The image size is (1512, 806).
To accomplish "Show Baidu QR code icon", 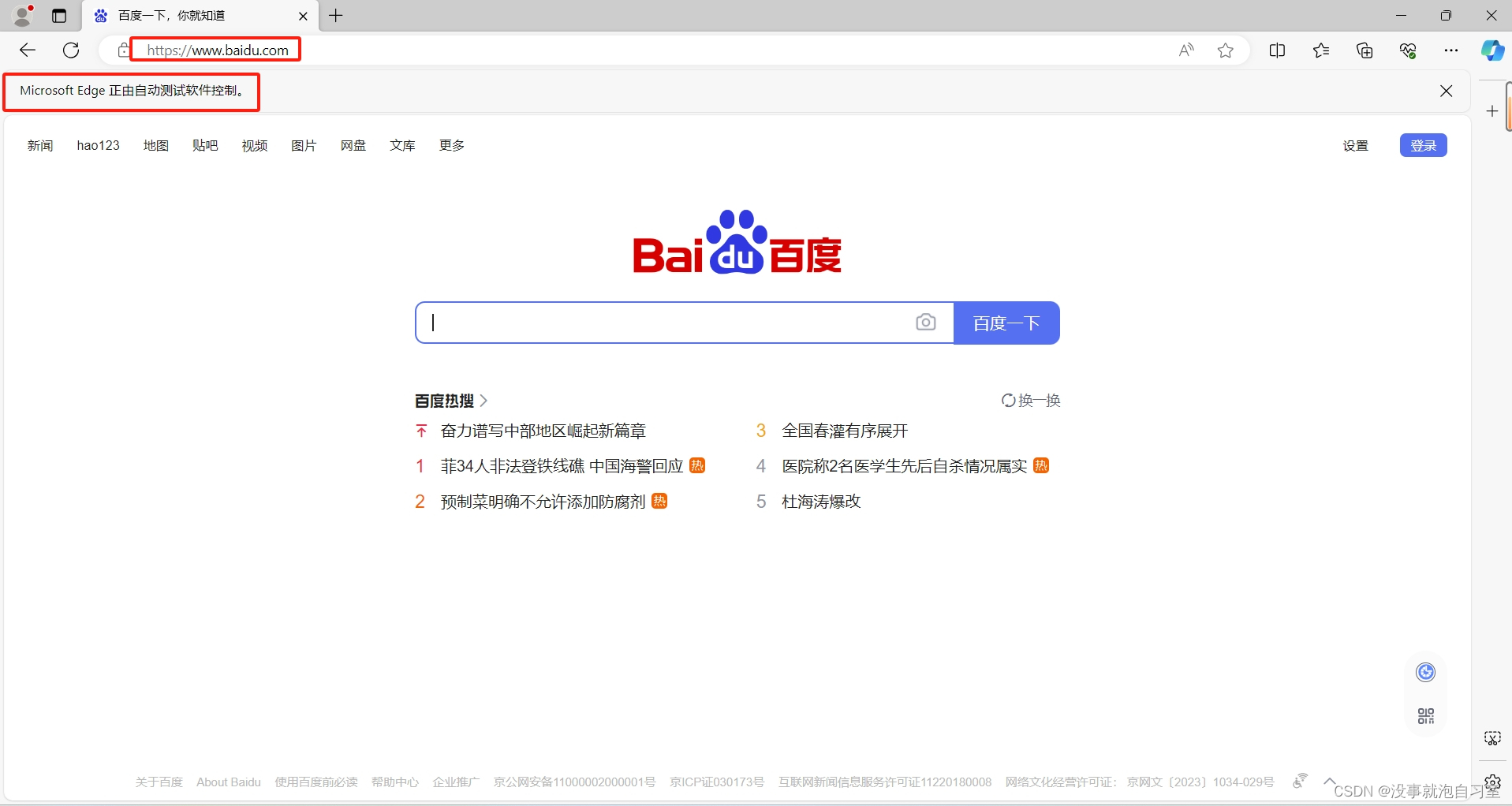I will click(1426, 716).
